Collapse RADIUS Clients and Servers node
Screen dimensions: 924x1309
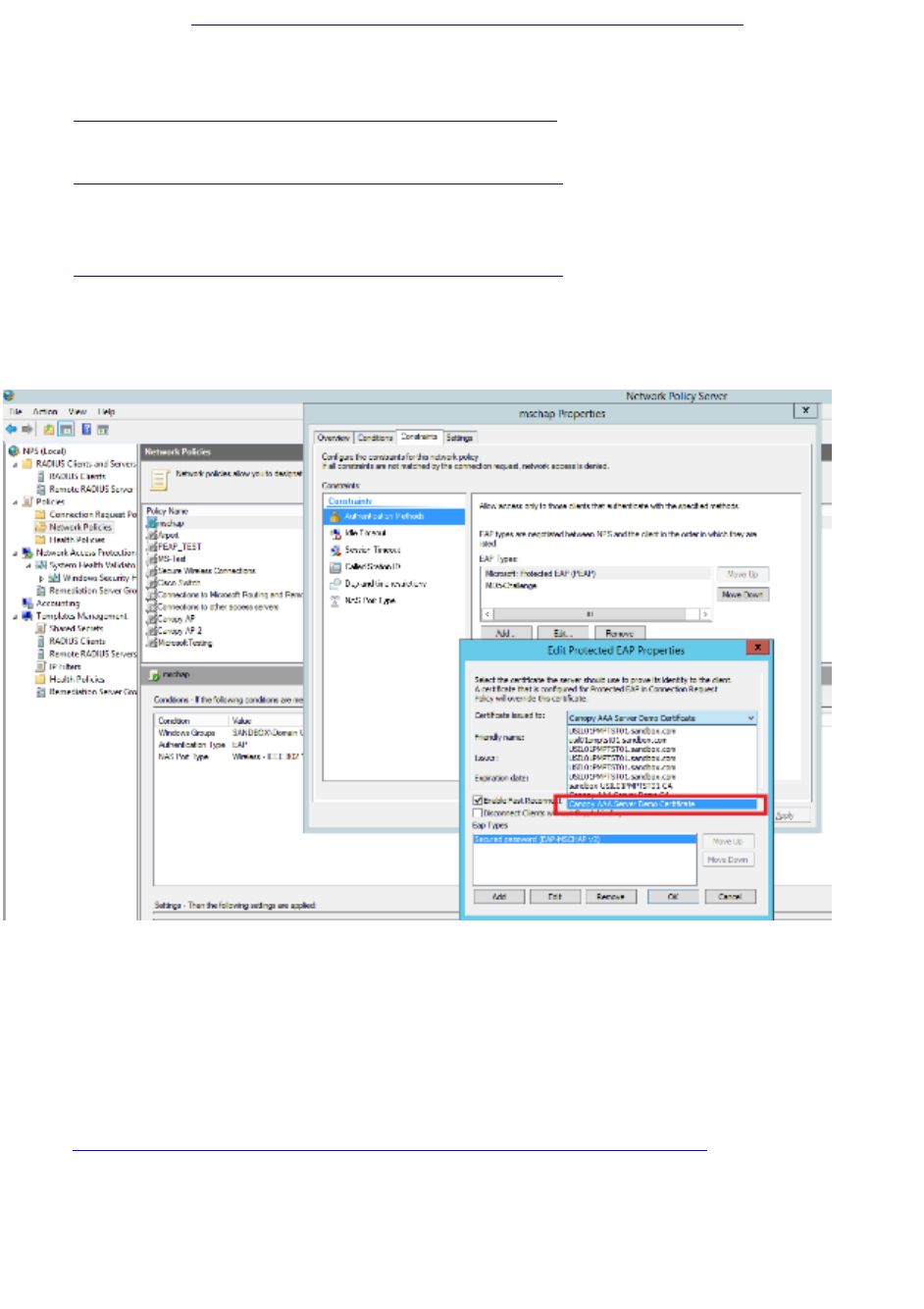click(x=15, y=464)
